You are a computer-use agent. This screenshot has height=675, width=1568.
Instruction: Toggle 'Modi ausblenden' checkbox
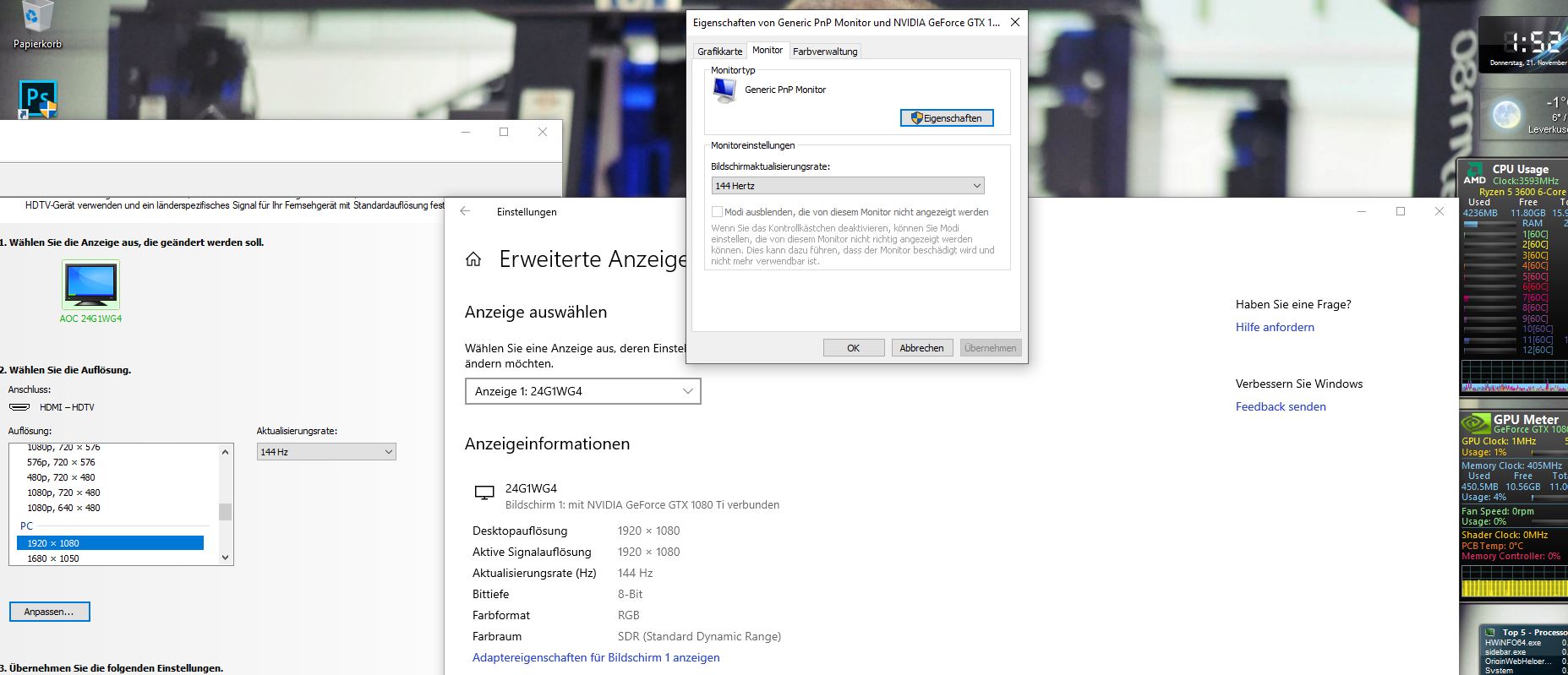(717, 212)
